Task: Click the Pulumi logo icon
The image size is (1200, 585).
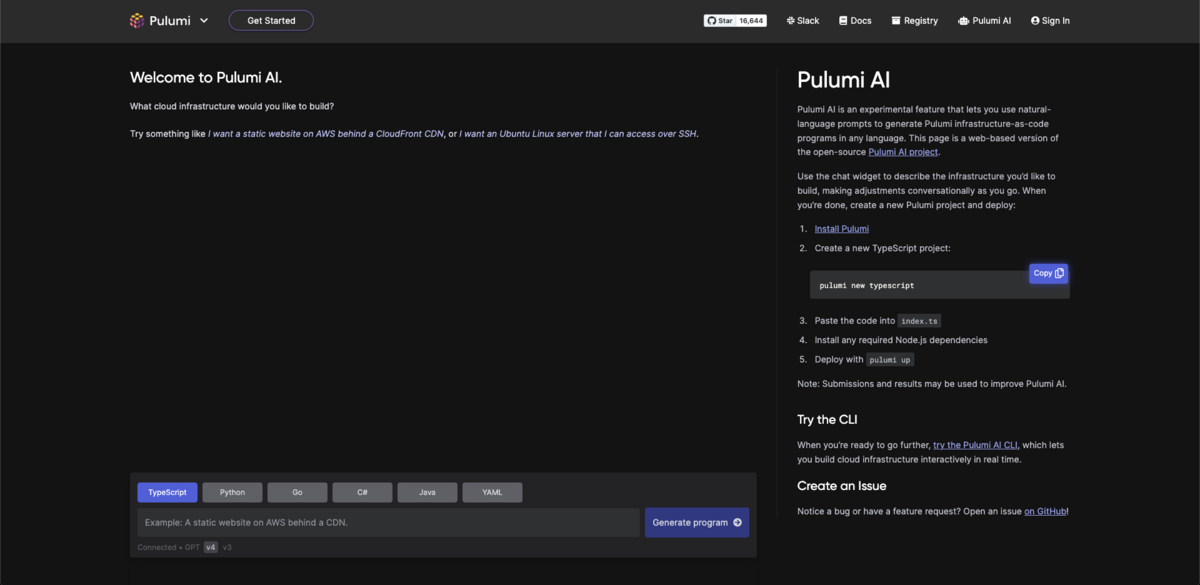Action: 137,20
